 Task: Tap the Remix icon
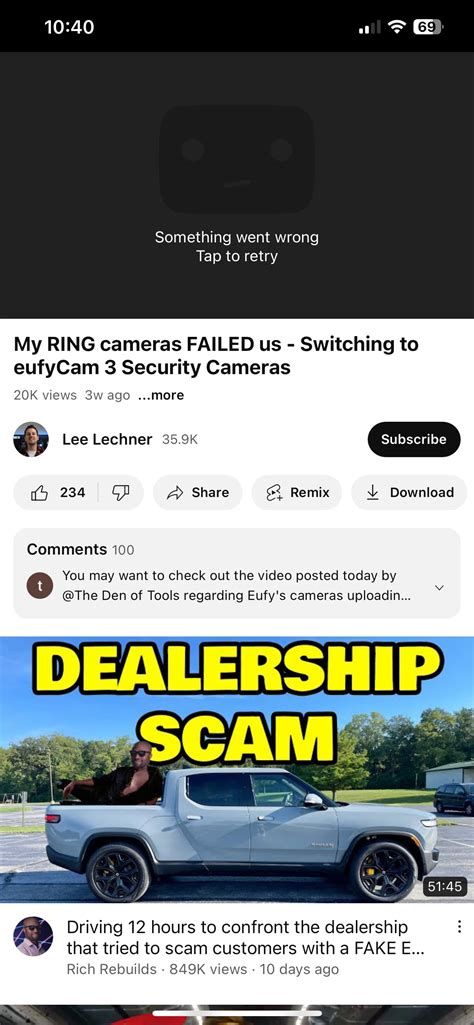[273, 493]
